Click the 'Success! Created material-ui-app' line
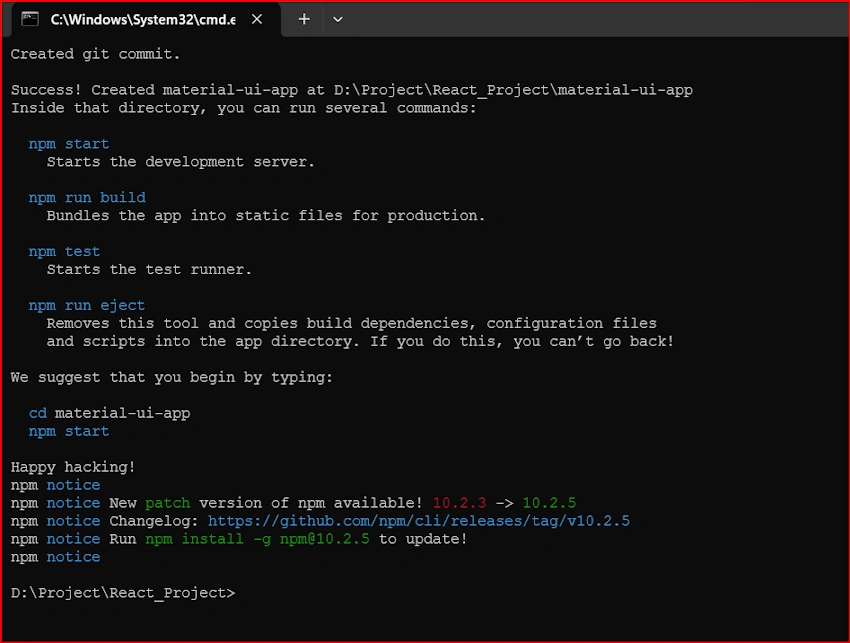 (351, 90)
